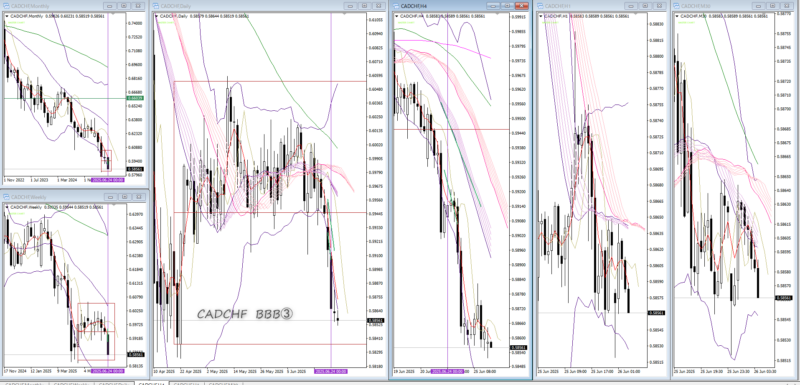Toggle one-click trading arrow on Daily chart

click(157, 16)
